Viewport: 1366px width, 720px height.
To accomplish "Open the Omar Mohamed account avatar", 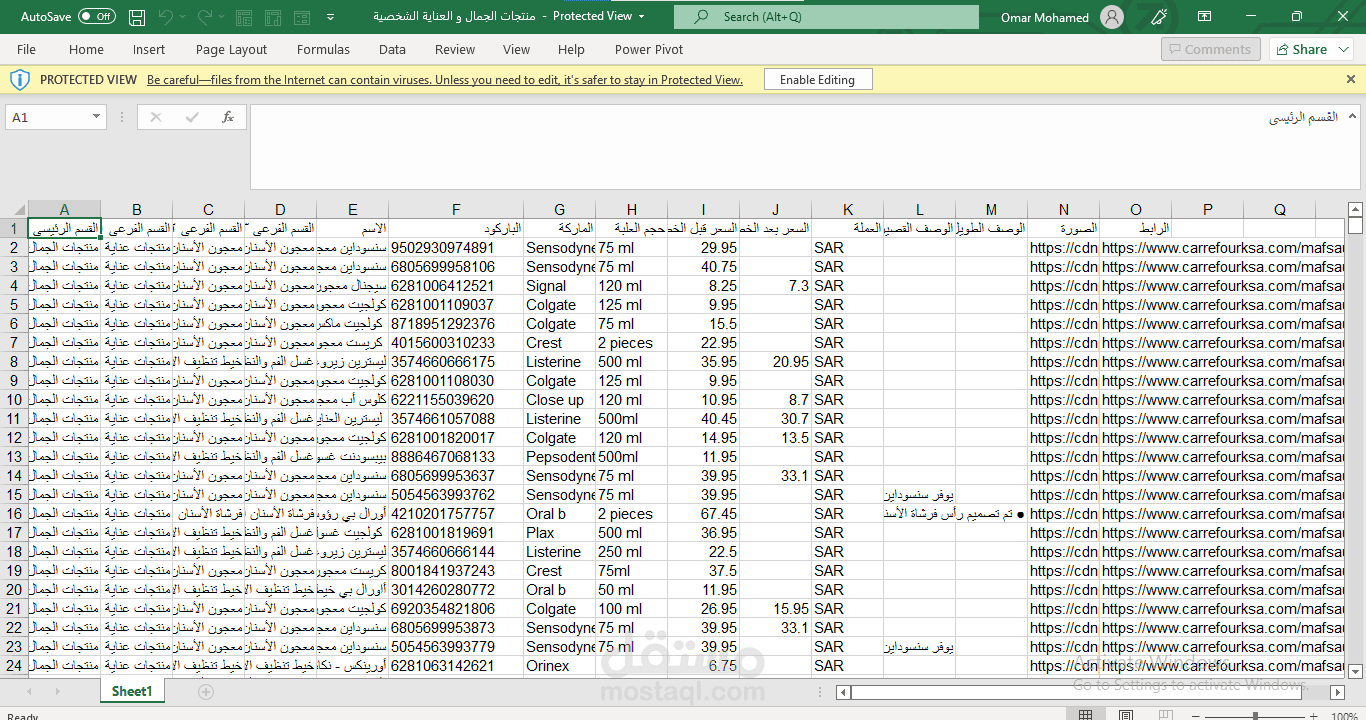I will pyautogui.click(x=1111, y=17).
